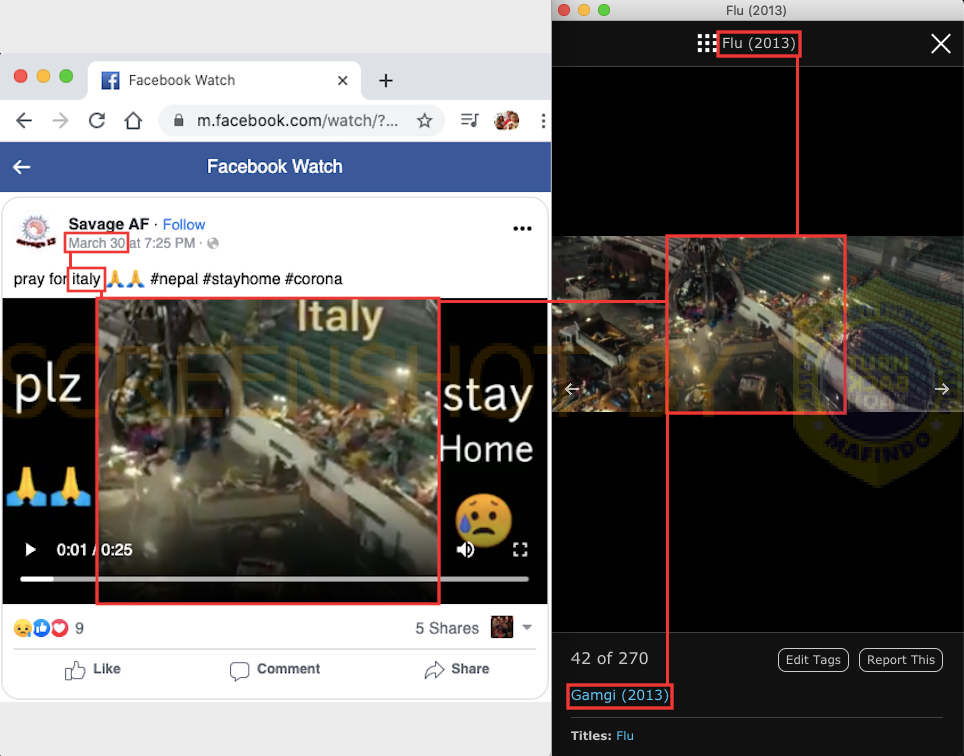Viewport: 964px width, 756px height.
Task: Click the Facebook Watch back arrow
Action: (21, 167)
